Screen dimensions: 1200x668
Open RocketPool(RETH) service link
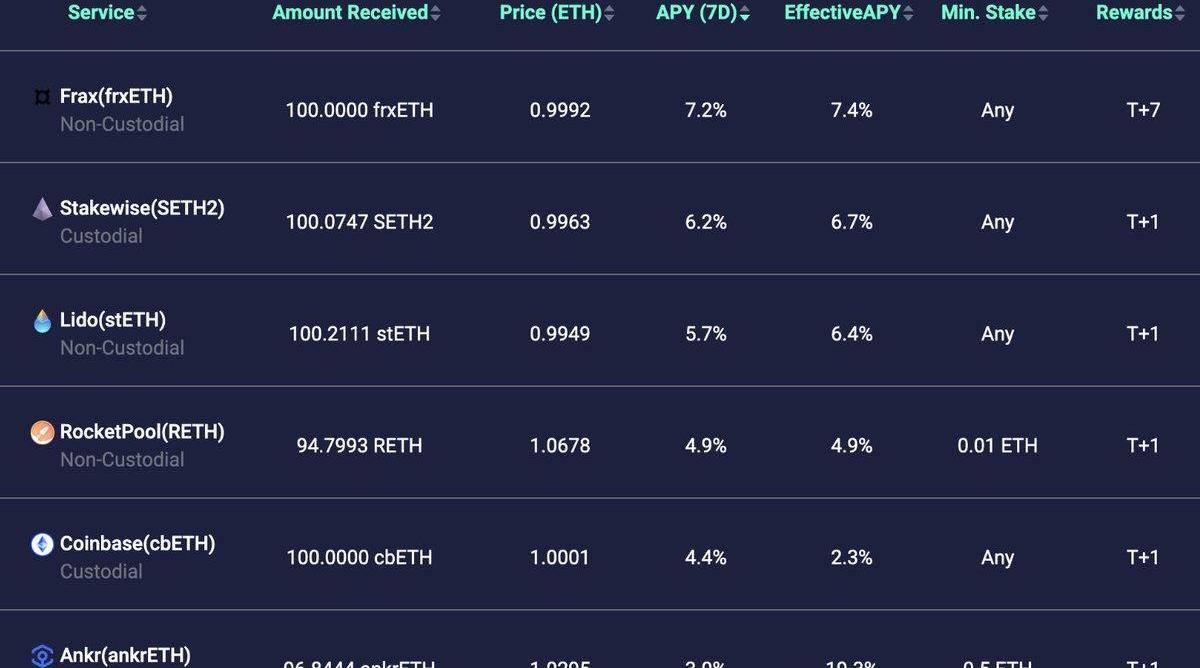[x=142, y=432]
